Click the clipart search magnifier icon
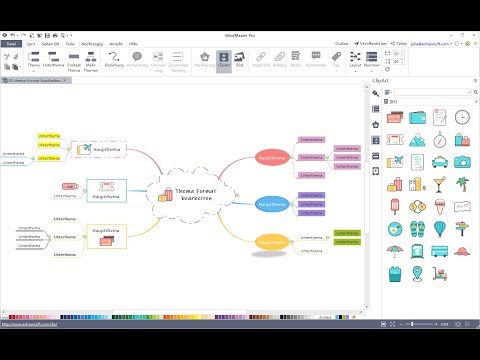The image size is (480, 360). (476, 92)
